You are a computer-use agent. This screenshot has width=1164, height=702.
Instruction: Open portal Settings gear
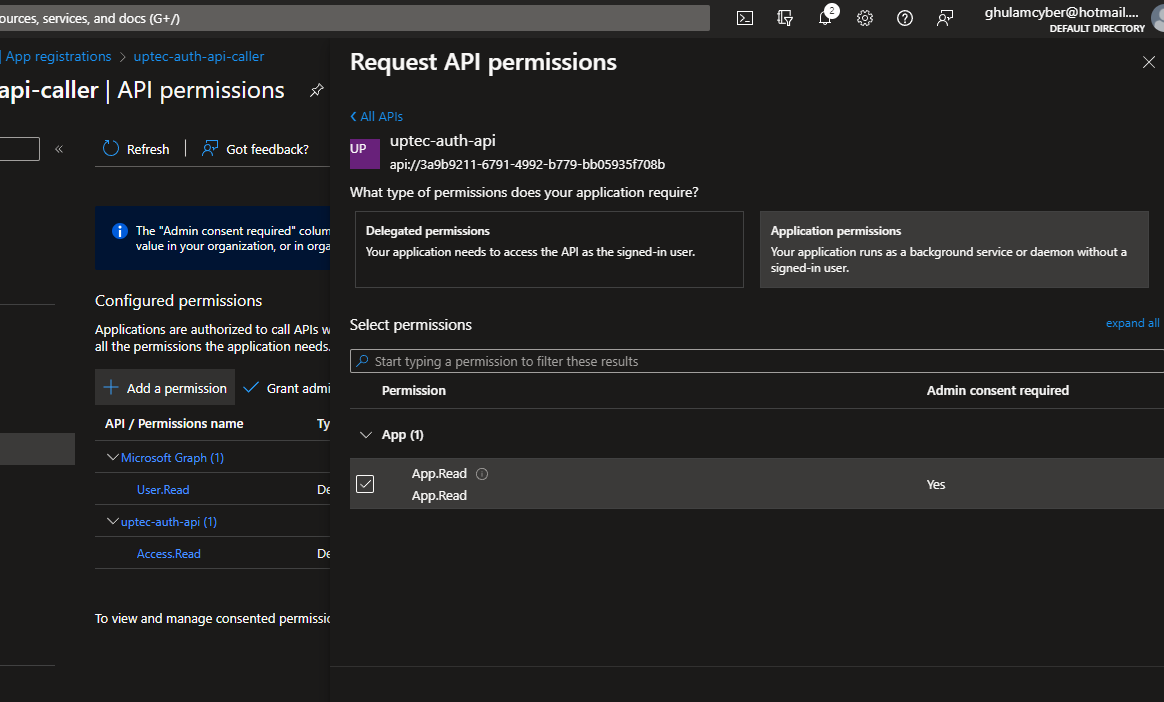coord(865,18)
